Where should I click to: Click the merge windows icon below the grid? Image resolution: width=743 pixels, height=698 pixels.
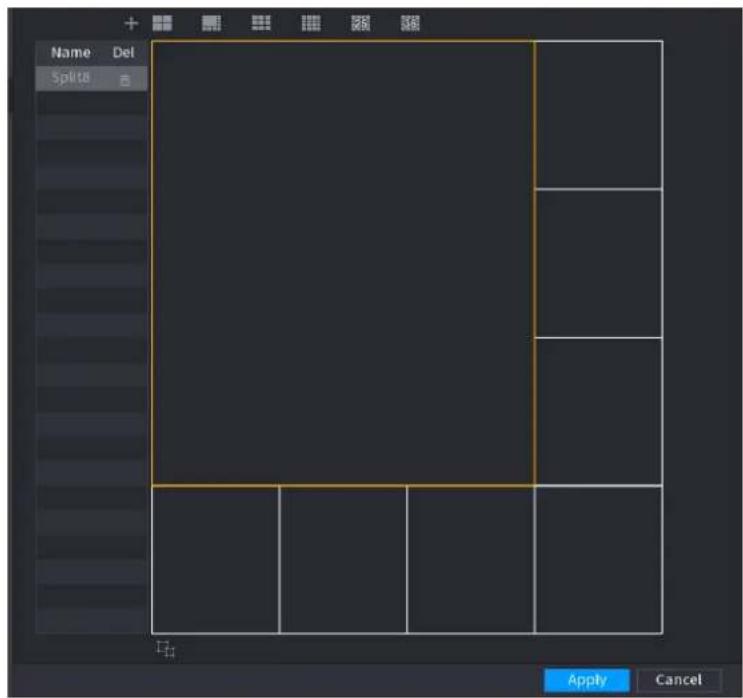tap(166, 649)
